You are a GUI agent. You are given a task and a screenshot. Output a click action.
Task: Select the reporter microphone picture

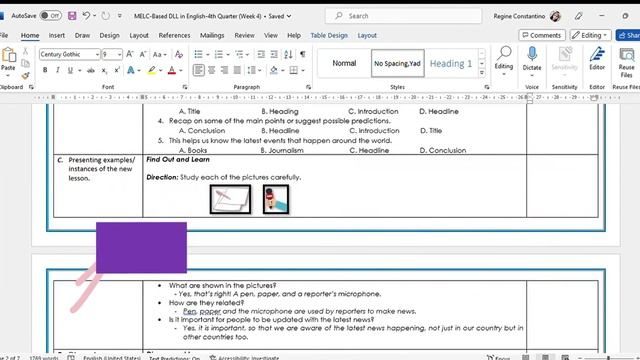[276, 199]
